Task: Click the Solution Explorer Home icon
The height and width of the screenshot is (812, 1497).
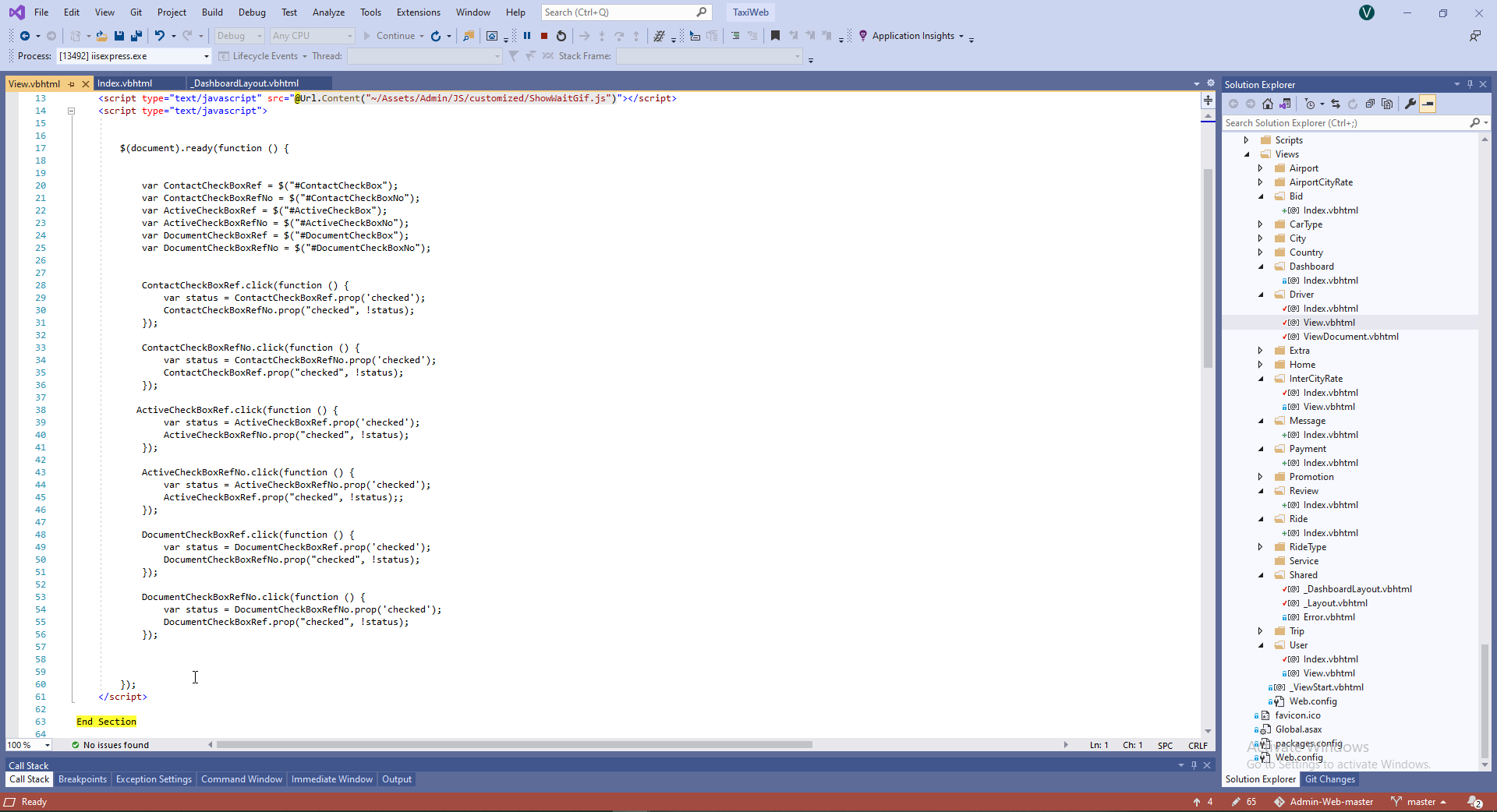Action: pyautogui.click(x=1268, y=104)
